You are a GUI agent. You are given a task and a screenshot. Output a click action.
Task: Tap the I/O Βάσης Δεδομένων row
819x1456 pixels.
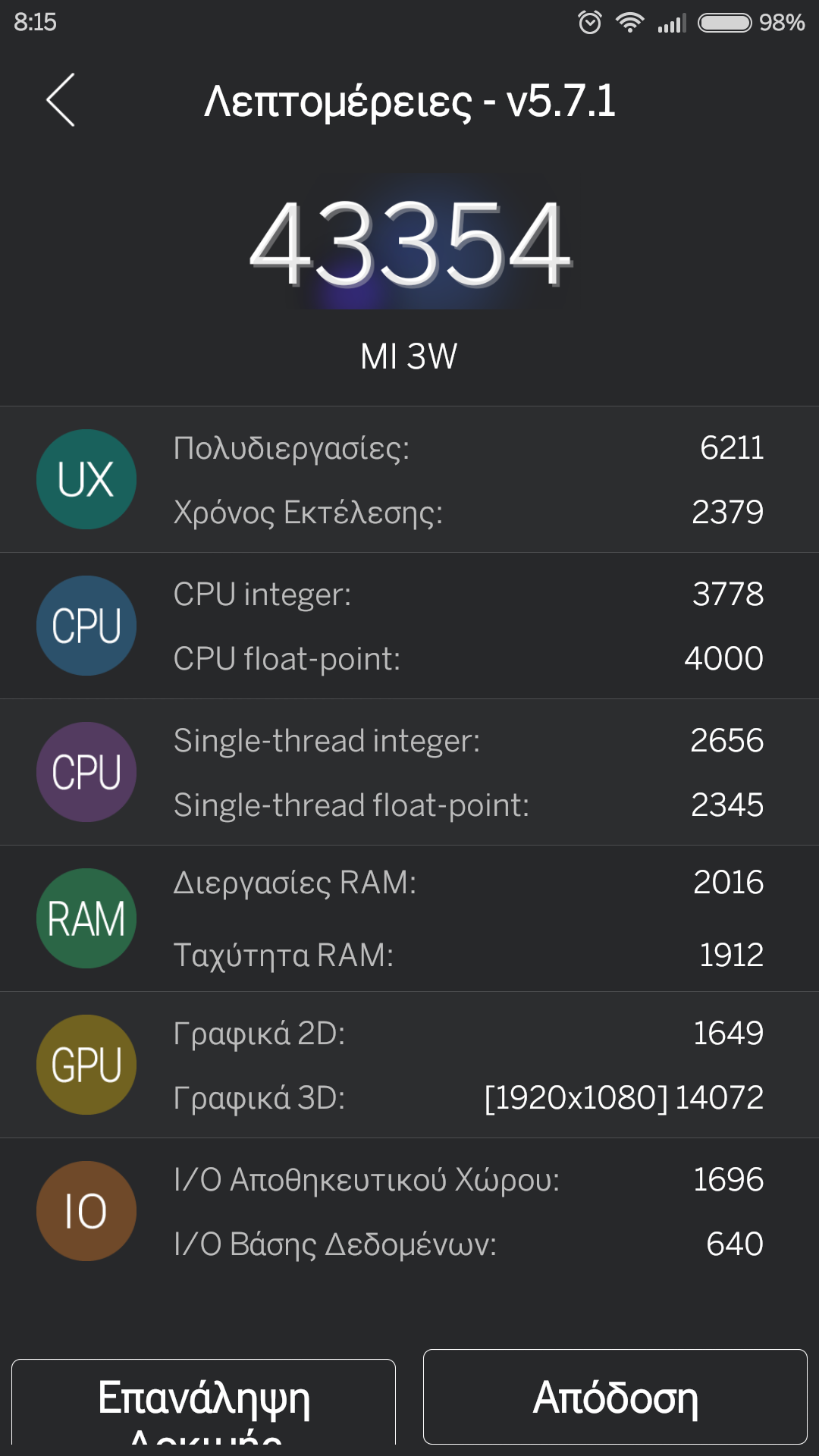tap(468, 1244)
